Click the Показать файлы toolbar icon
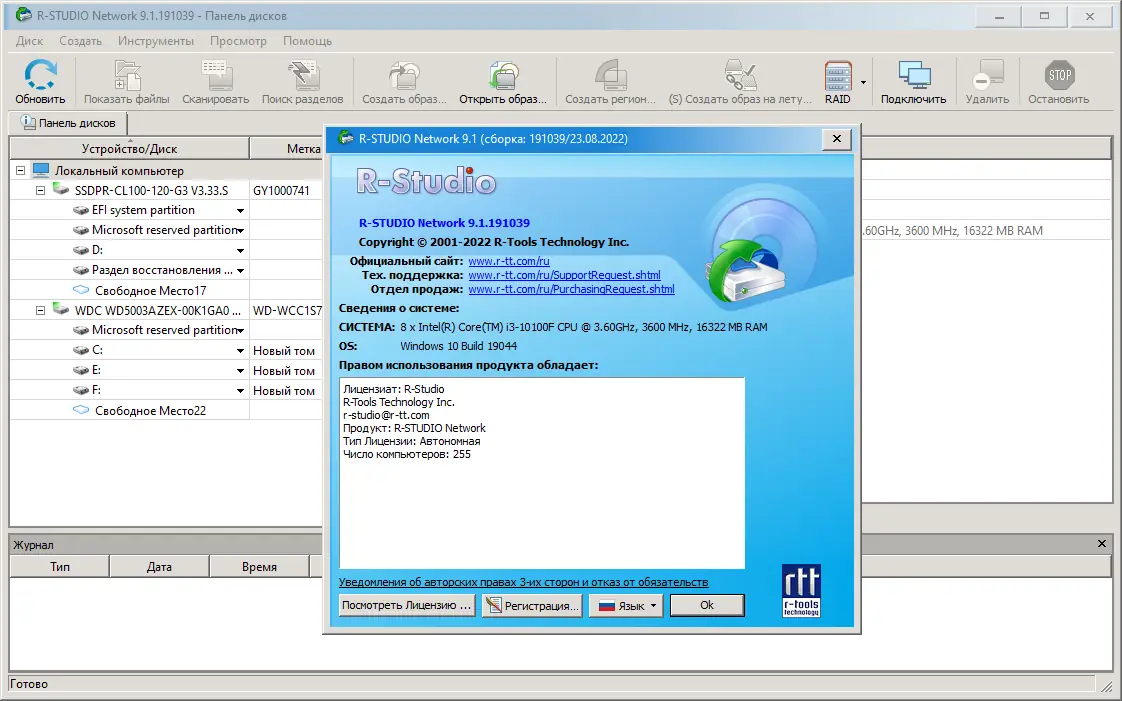The height and width of the screenshot is (701, 1122). click(127, 75)
